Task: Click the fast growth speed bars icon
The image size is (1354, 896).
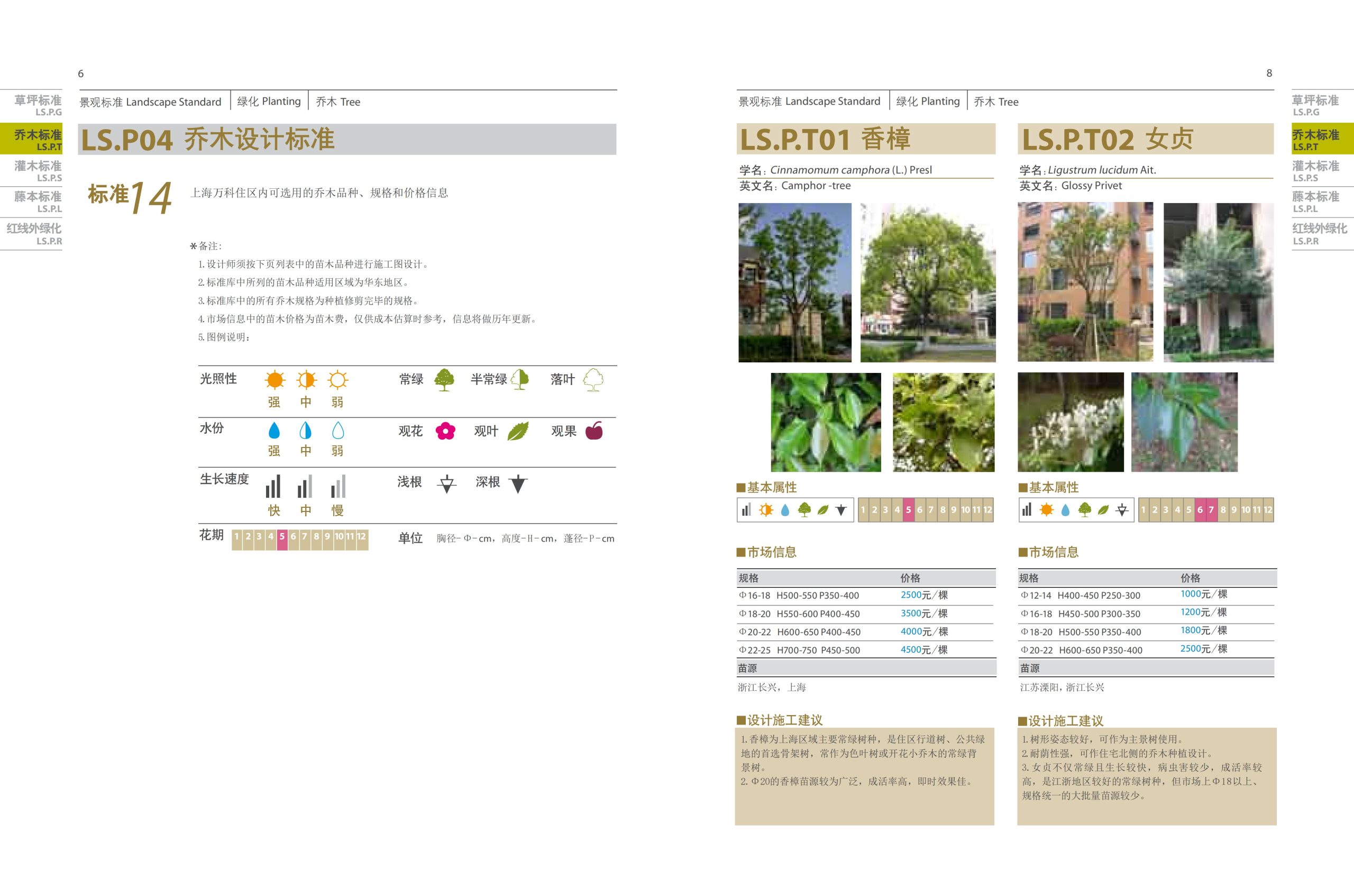Action: click(273, 486)
